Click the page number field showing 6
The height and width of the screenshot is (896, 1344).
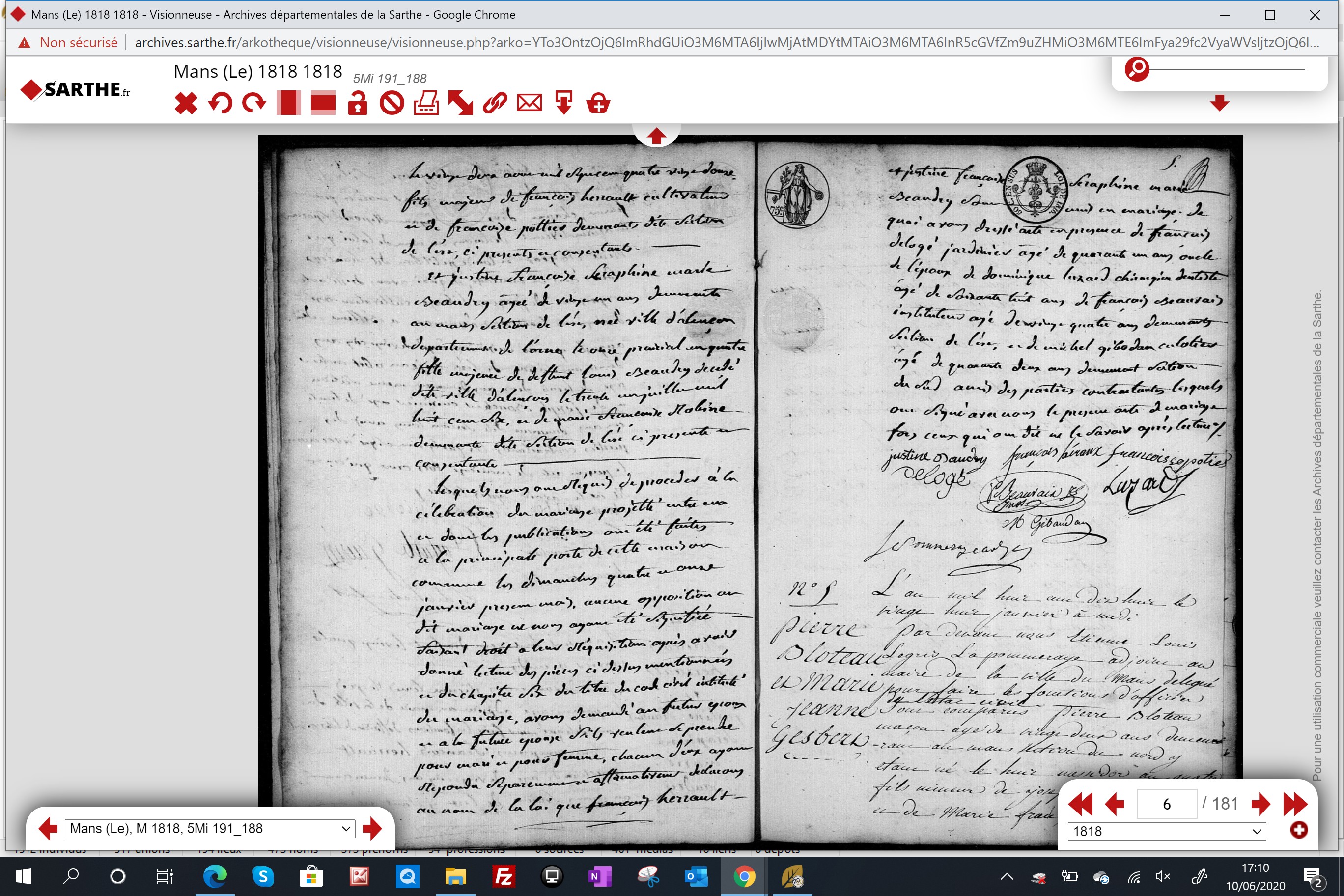[x=1166, y=804]
